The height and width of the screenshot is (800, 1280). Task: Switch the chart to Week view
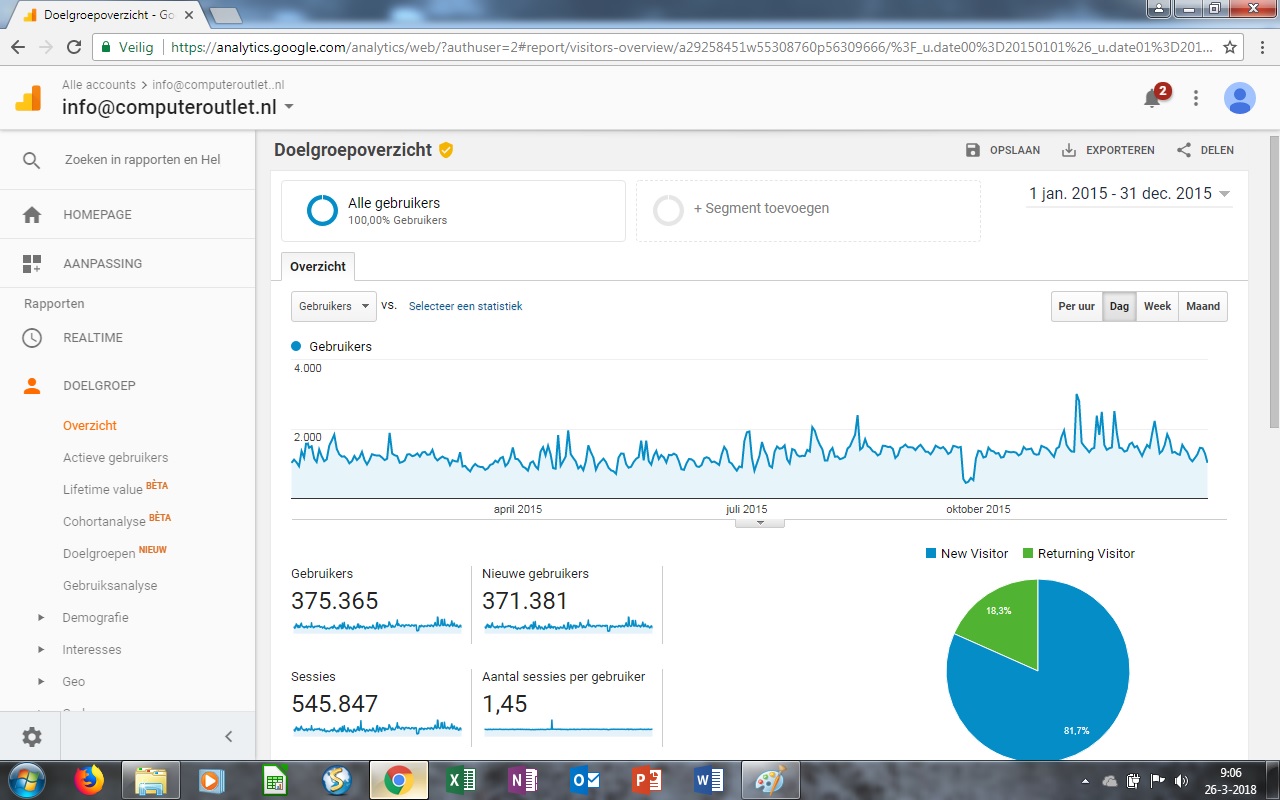[x=1157, y=306]
